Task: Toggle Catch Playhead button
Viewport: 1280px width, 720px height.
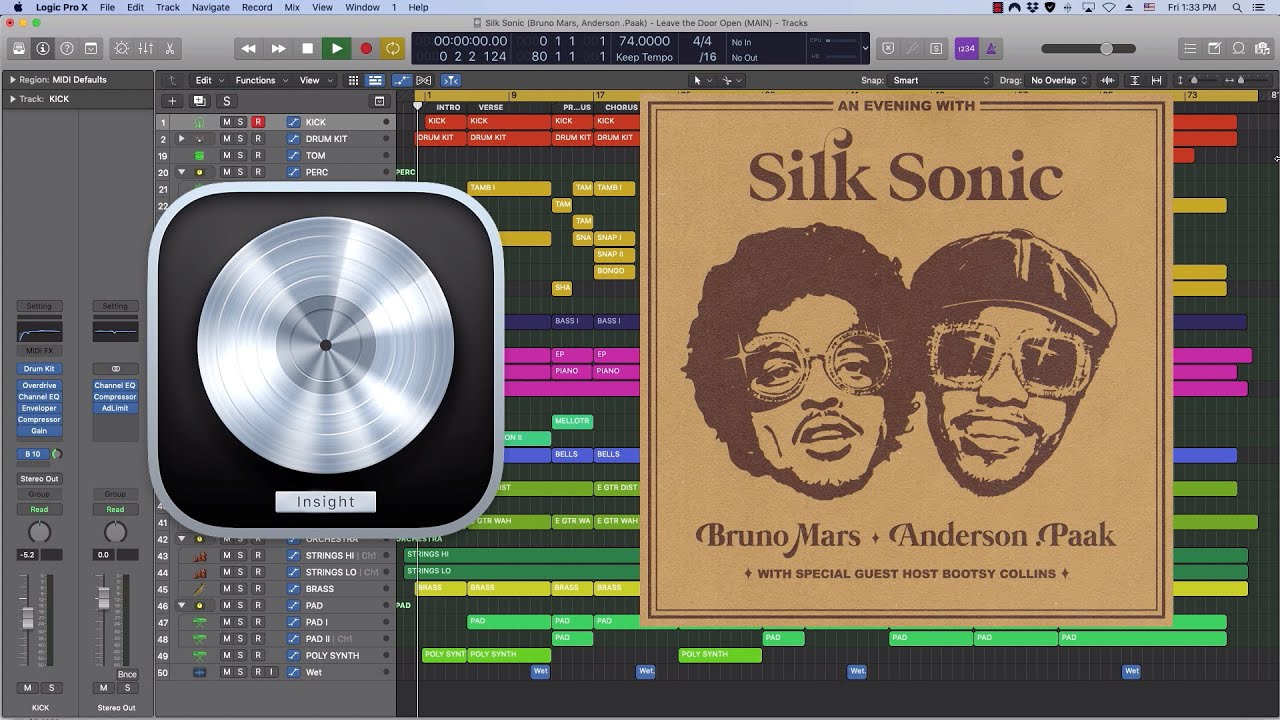Action: pos(451,80)
